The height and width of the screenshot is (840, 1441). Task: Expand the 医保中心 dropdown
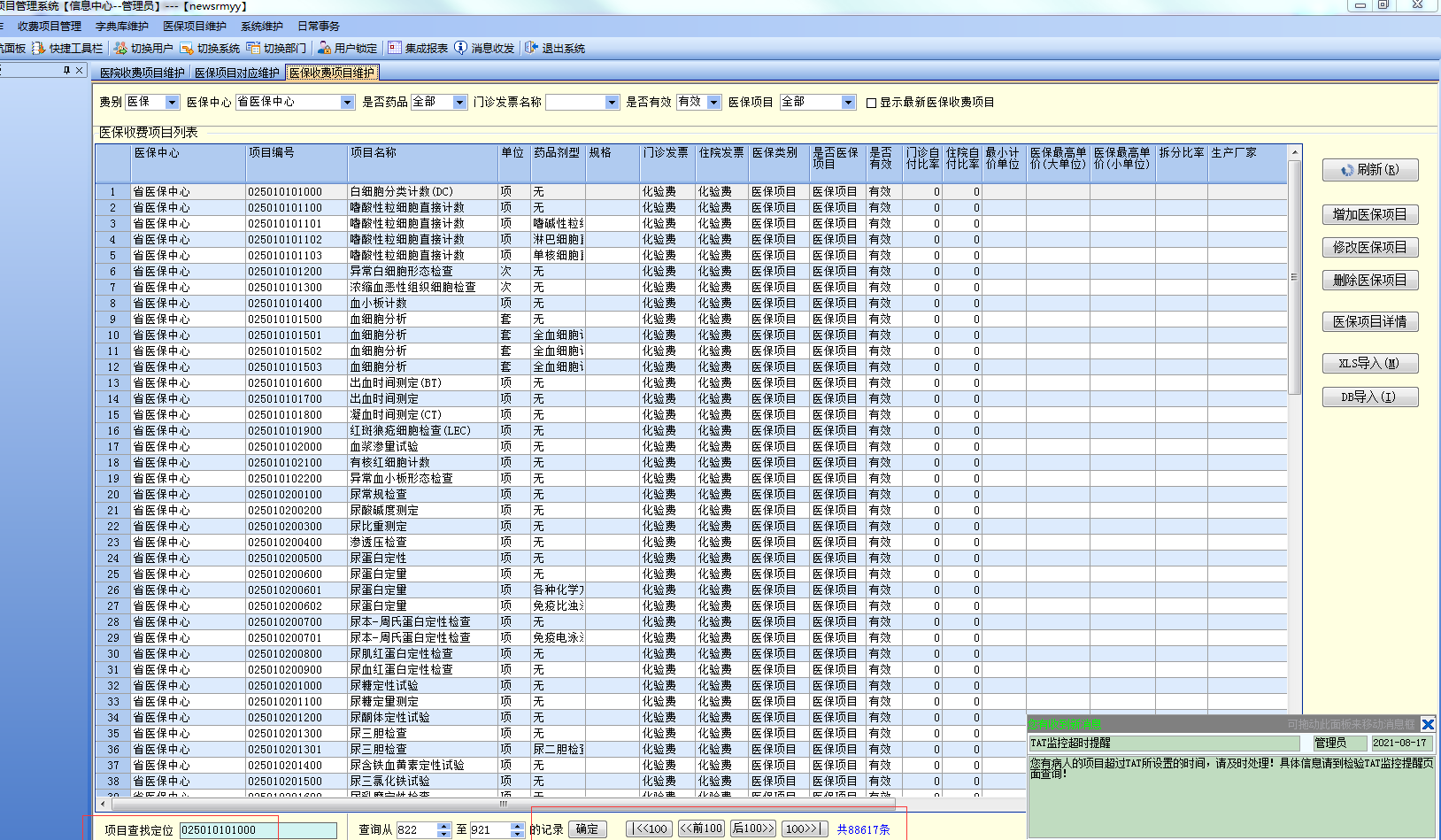pyautogui.click(x=347, y=103)
